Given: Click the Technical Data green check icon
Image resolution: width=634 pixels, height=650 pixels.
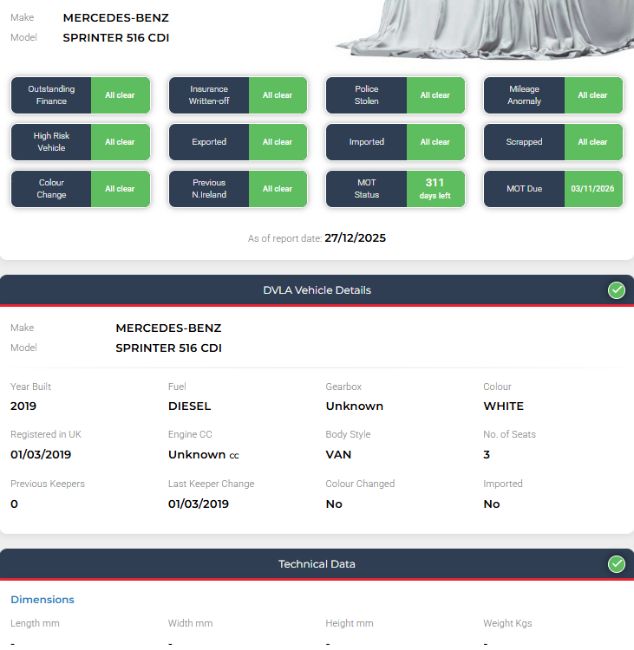Looking at the screenshot, I should tap(616, 564).
